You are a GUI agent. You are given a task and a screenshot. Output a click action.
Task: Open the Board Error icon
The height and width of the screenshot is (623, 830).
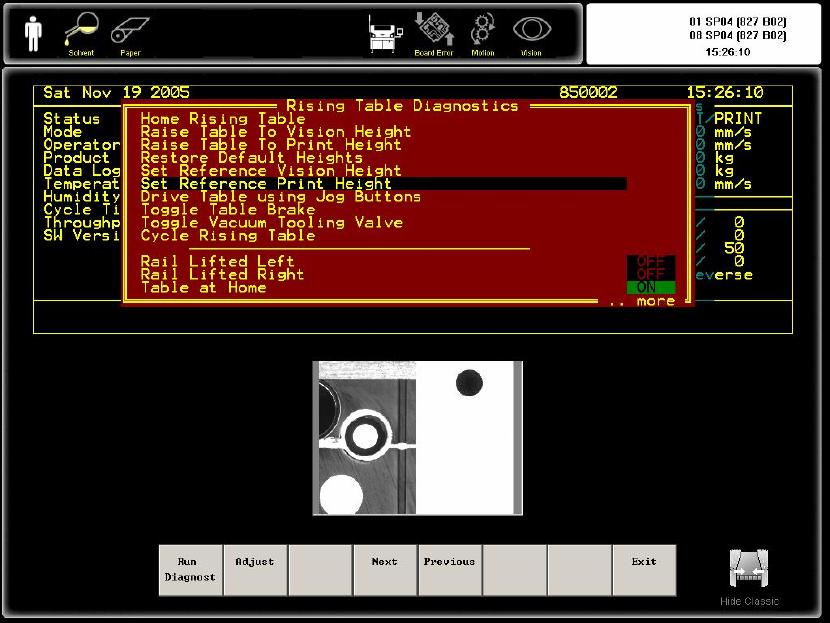pos(434,34)
